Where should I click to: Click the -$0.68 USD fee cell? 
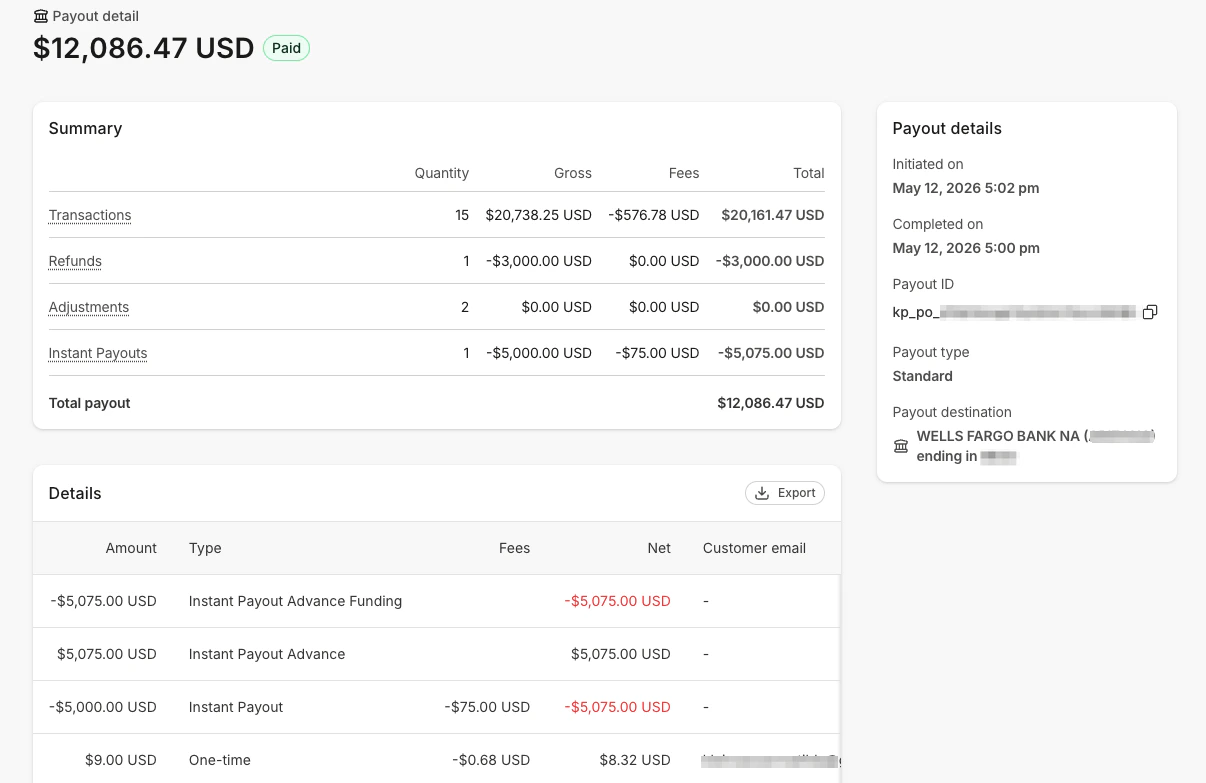point(491,760)
